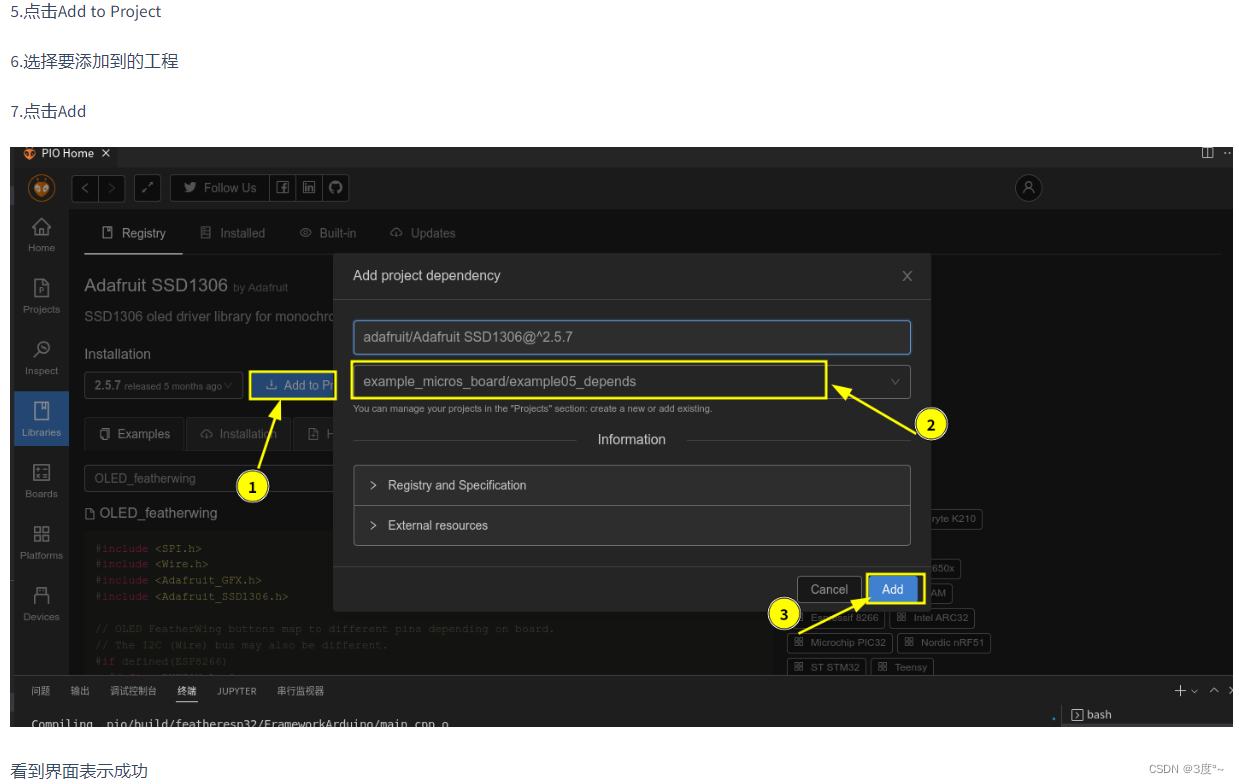The image size is (1239, 784).
Task: Switch to the Installed tab
Action: [233, 233]
